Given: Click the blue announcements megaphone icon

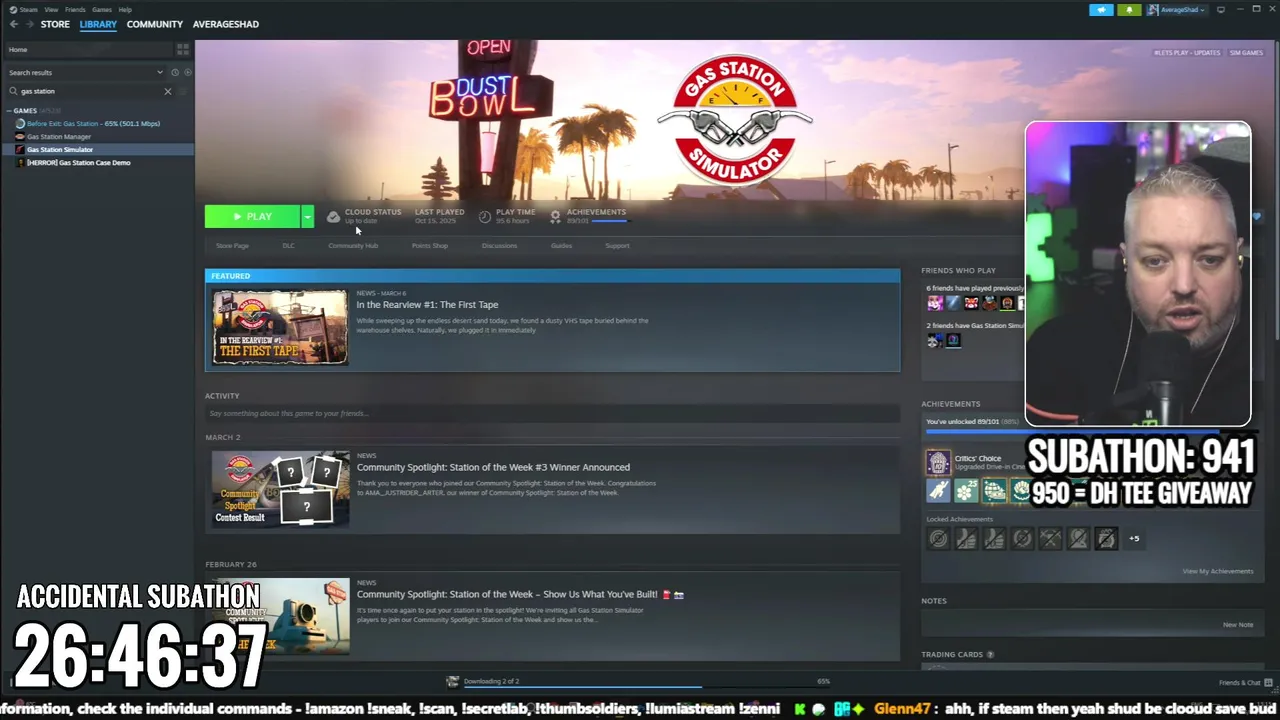Looking at the screenshot, I should (x=1101, y=10).
